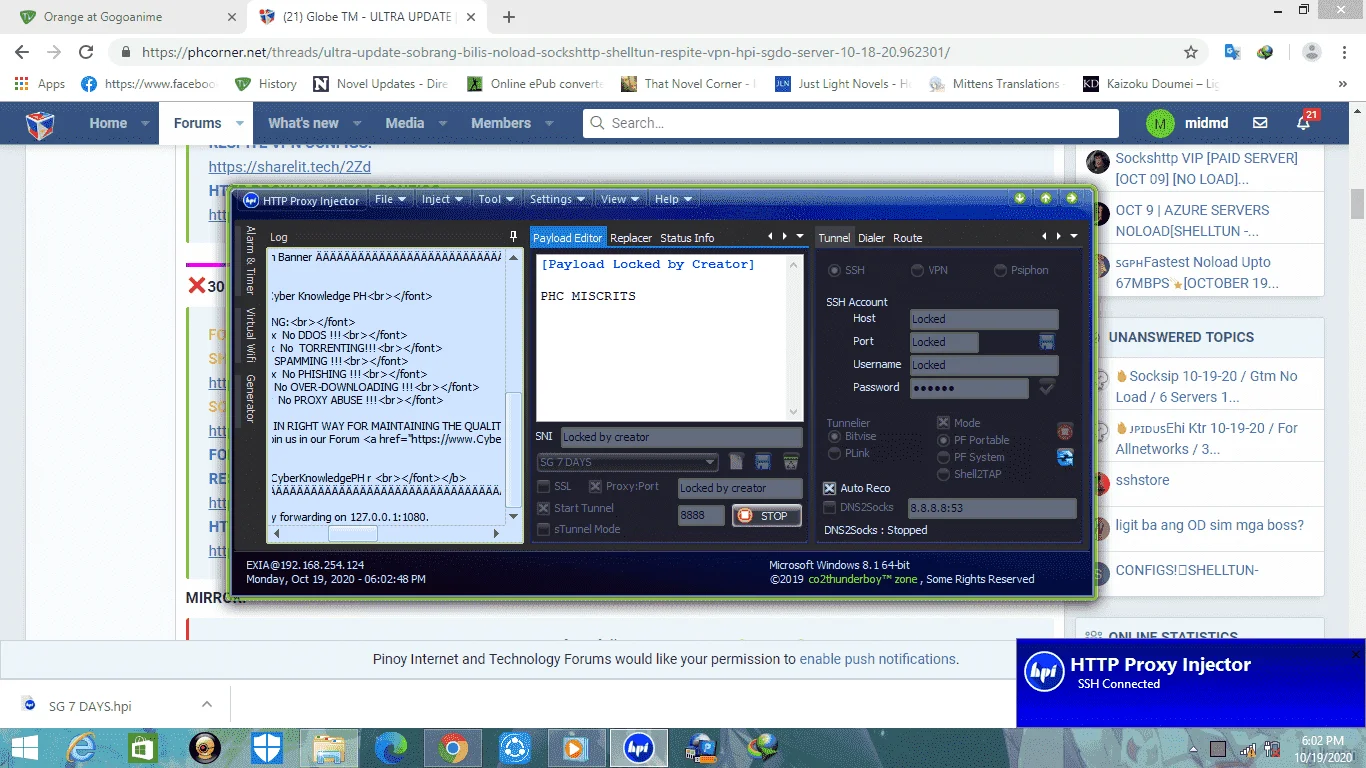Open the Members nav link
Viewport: 1366px width, 768px height.
(501, 123)
